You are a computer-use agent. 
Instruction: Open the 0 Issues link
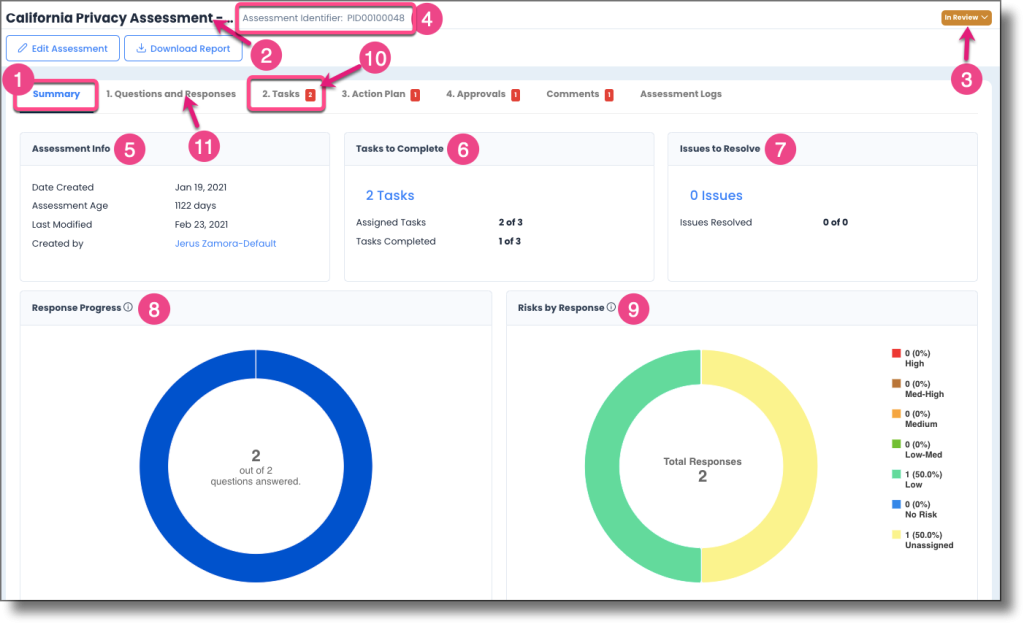715,195
